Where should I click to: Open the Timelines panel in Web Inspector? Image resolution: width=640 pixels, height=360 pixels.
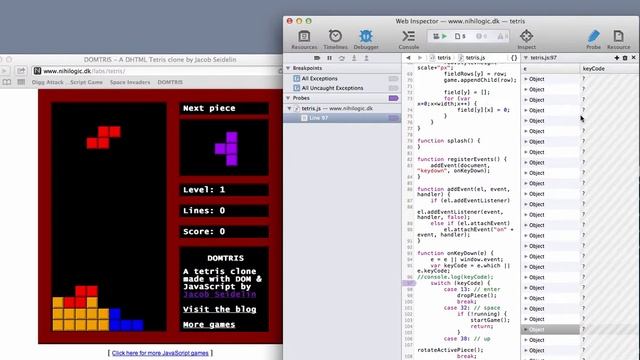(x=335, y=40)
